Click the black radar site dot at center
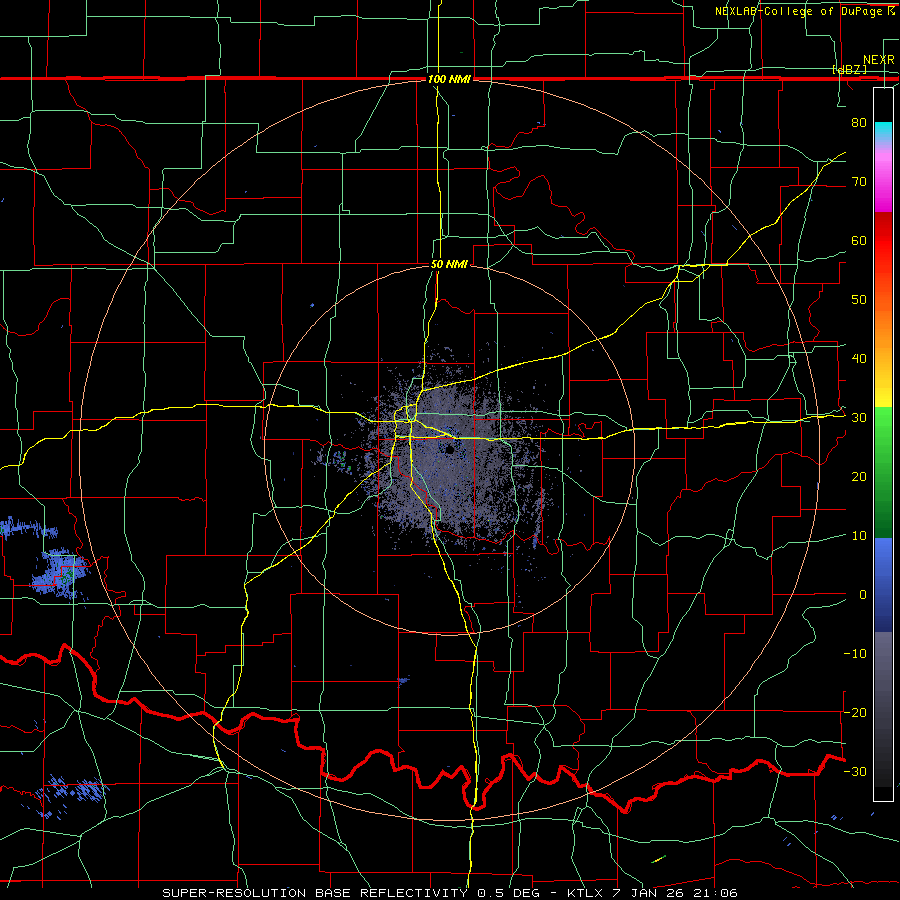Viewport: 900px width, 900px height. 449,450
